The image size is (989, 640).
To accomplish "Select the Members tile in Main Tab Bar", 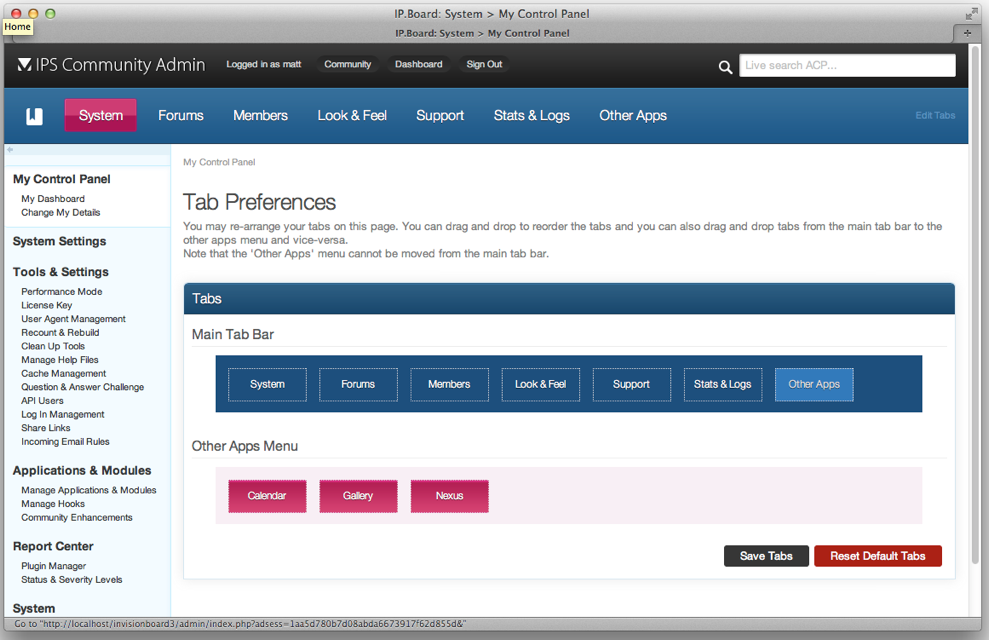I will point(449,385).
